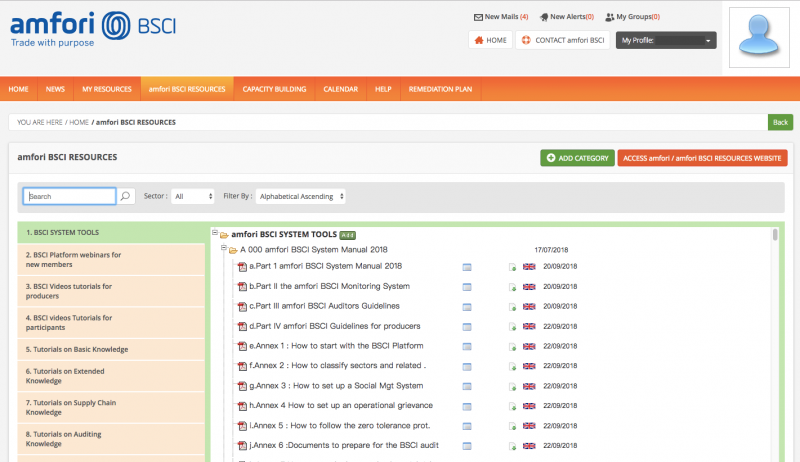
Task: Click download icon for Part II Monitoring System
Action: (512, 287)
